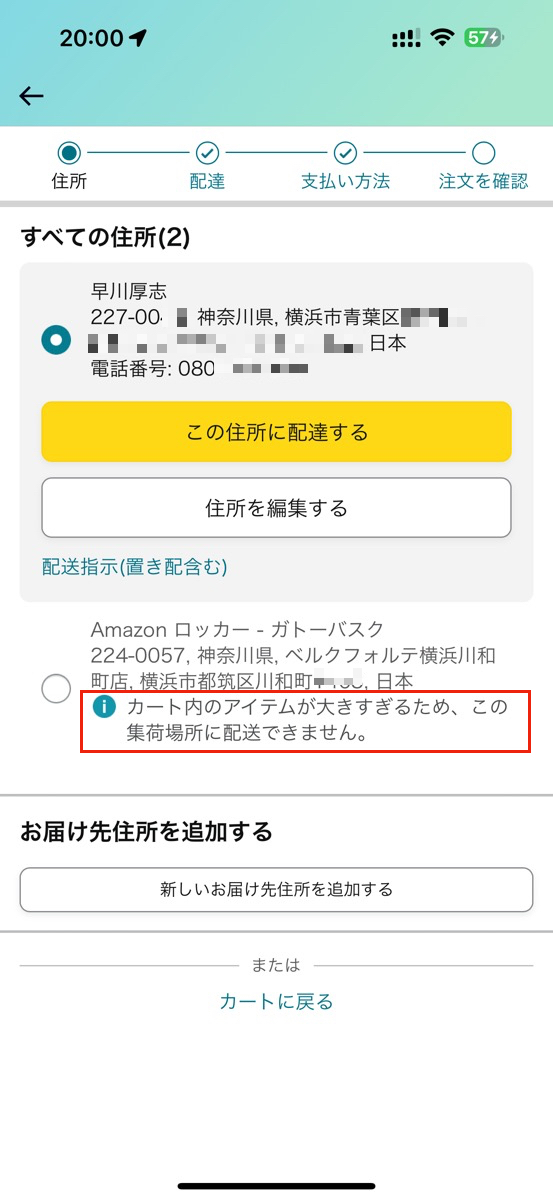Tap the battery indicator in status bar
This screenshot has height=1200, width=553.
[x=485, y=38]
